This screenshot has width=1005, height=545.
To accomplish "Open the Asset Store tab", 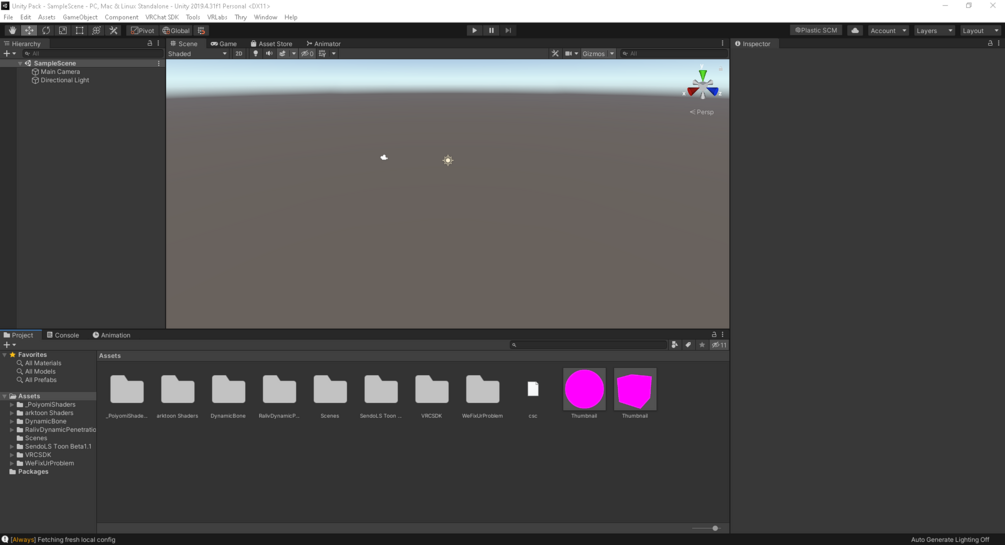I will 272,44.
